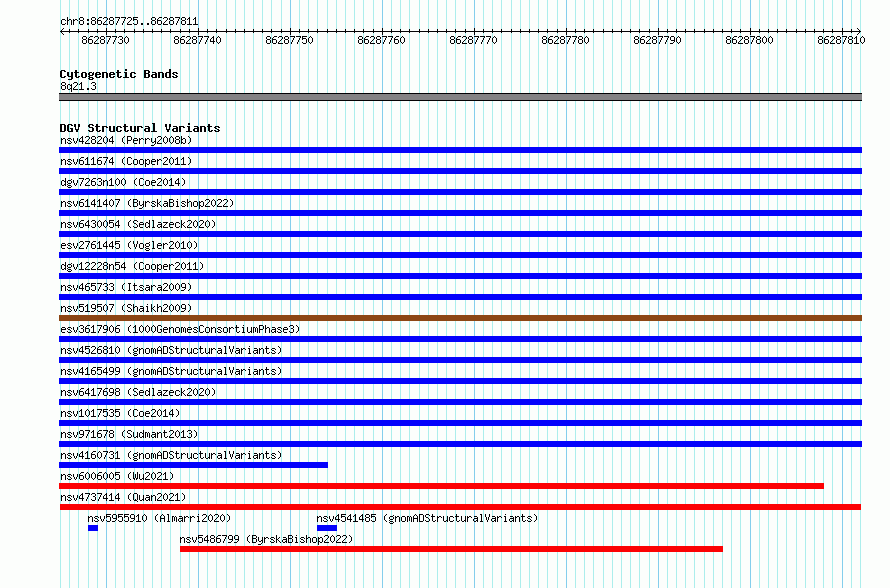Click the small blue nsv4541485 feature block
This screenshot has height=588, width=890.
click(x=327, y=528)
